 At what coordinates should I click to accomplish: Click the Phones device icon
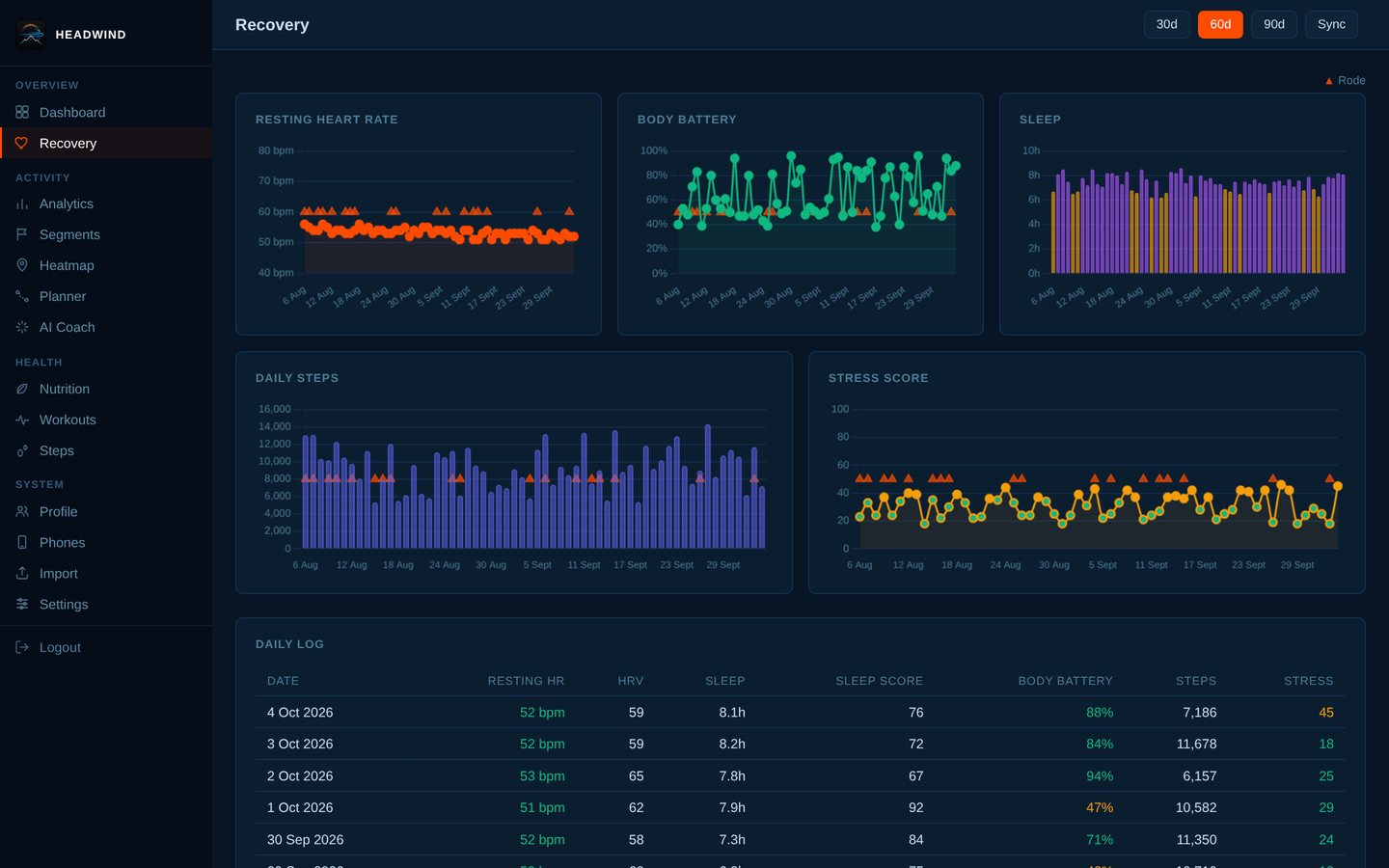coord(22,542)
